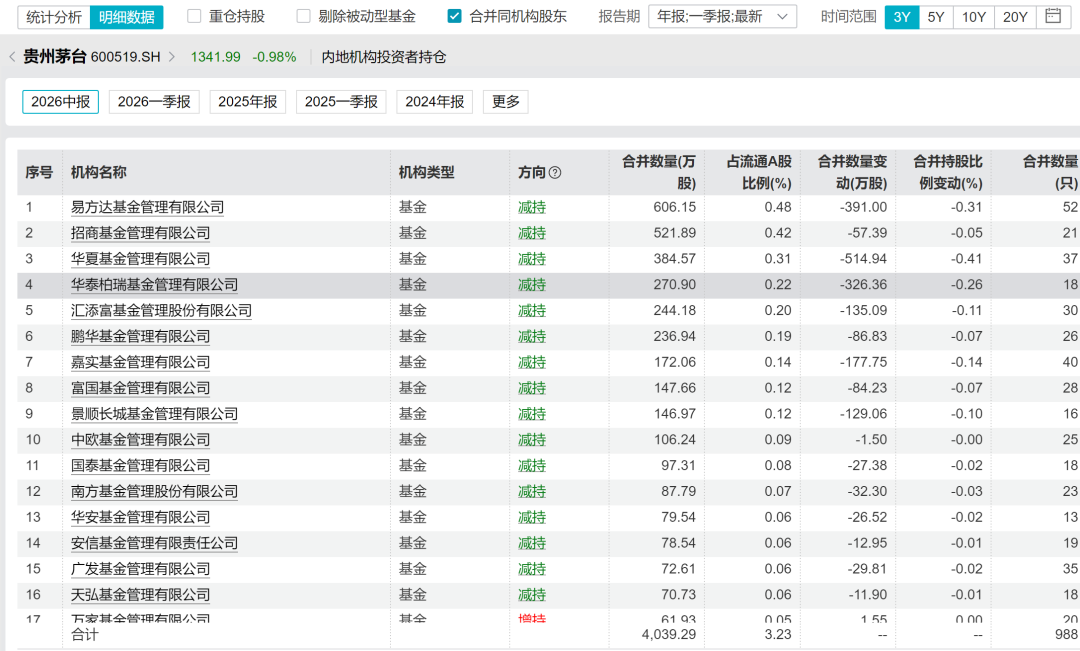
Task: Enable the 重仓持股 checkbox
Action: [194, 17]
